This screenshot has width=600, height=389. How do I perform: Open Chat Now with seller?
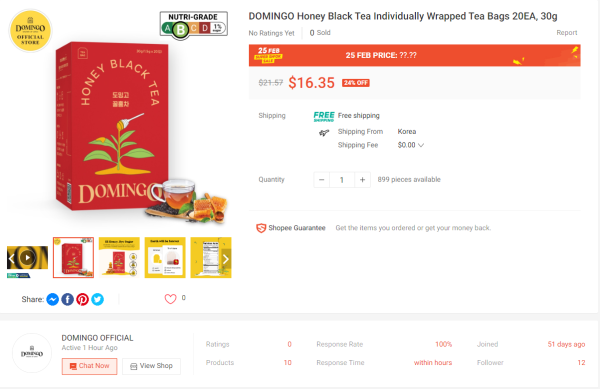click(x=90, y=366)
